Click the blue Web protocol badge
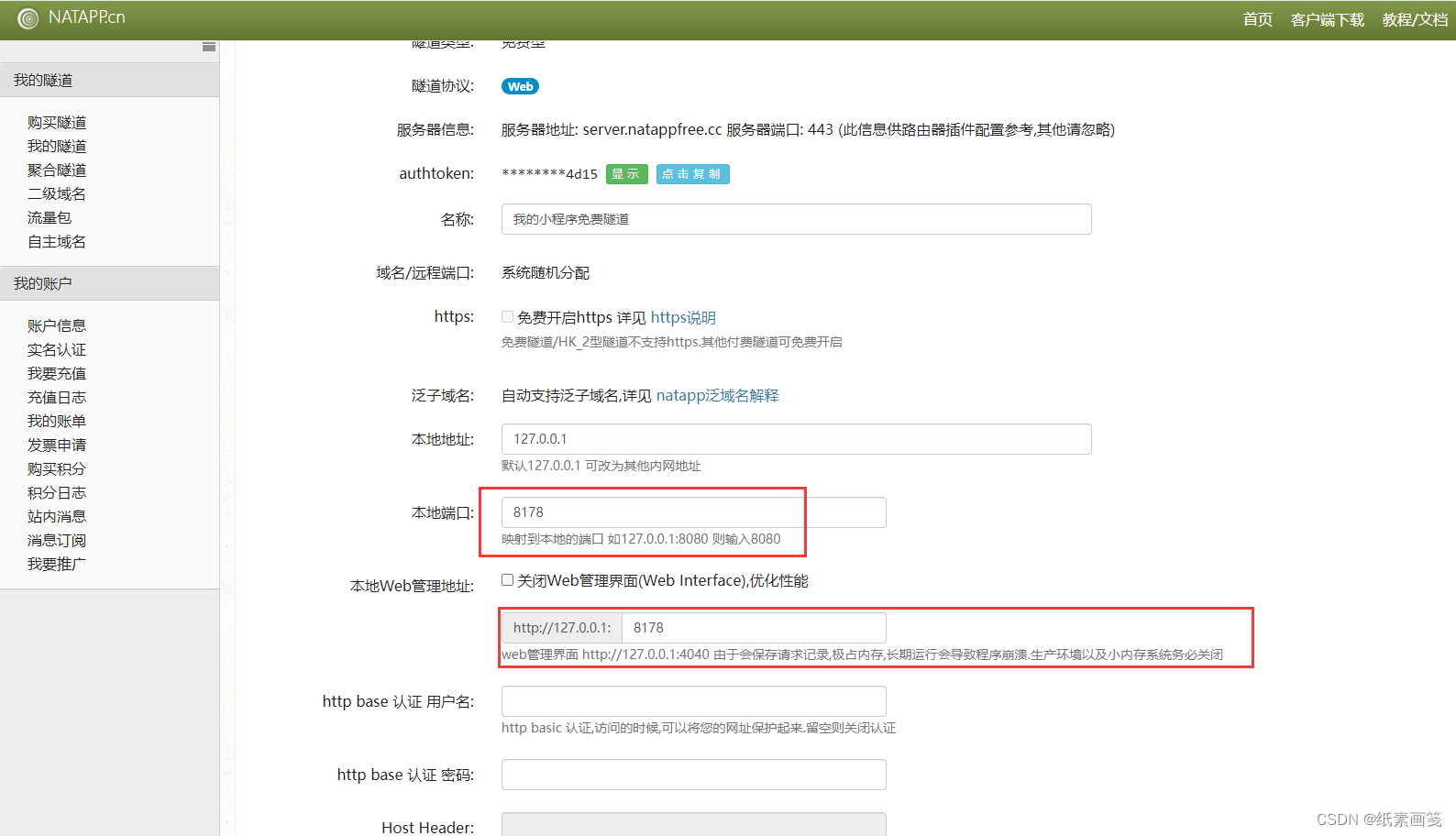 click(520, 87)
